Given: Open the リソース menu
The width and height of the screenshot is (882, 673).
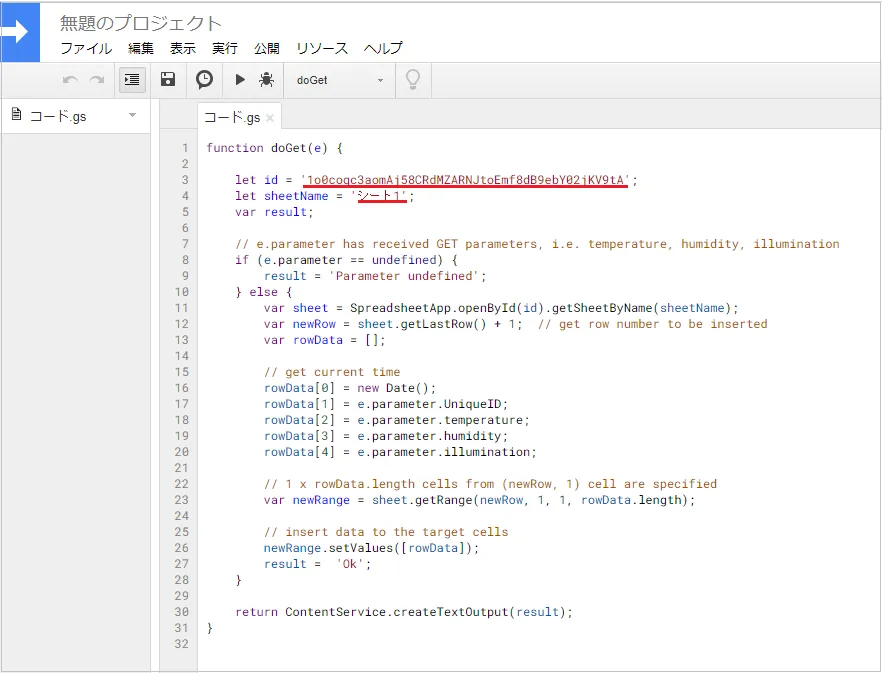Looking at the screenshot, I should coord(322,48).
